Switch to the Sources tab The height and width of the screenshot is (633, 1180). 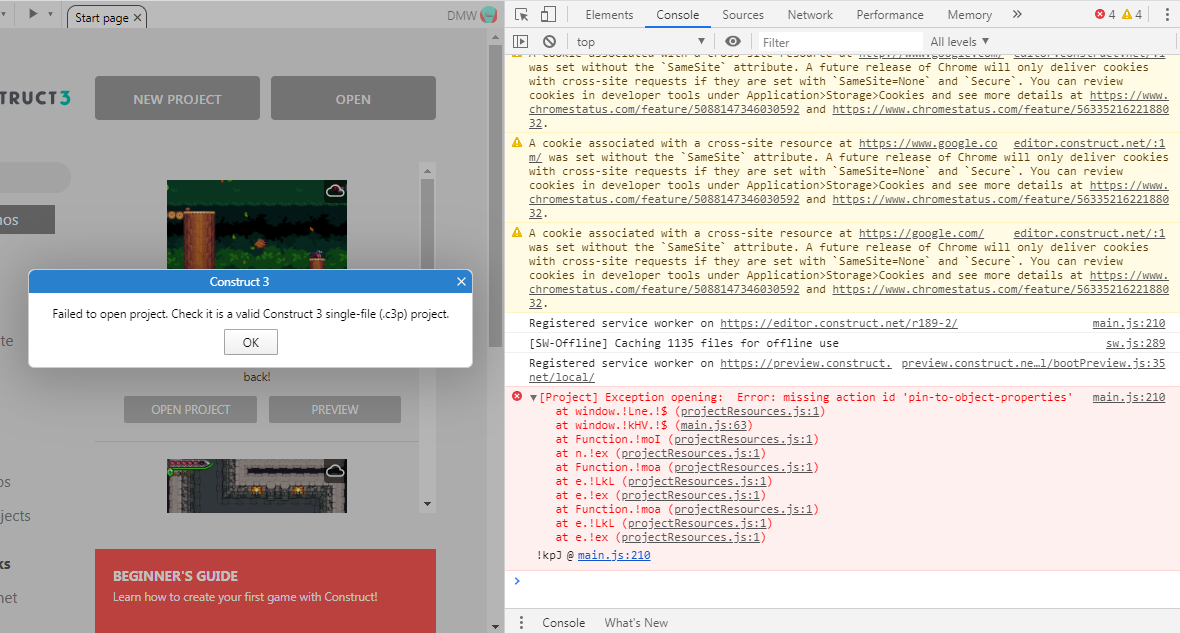point(743,14)
